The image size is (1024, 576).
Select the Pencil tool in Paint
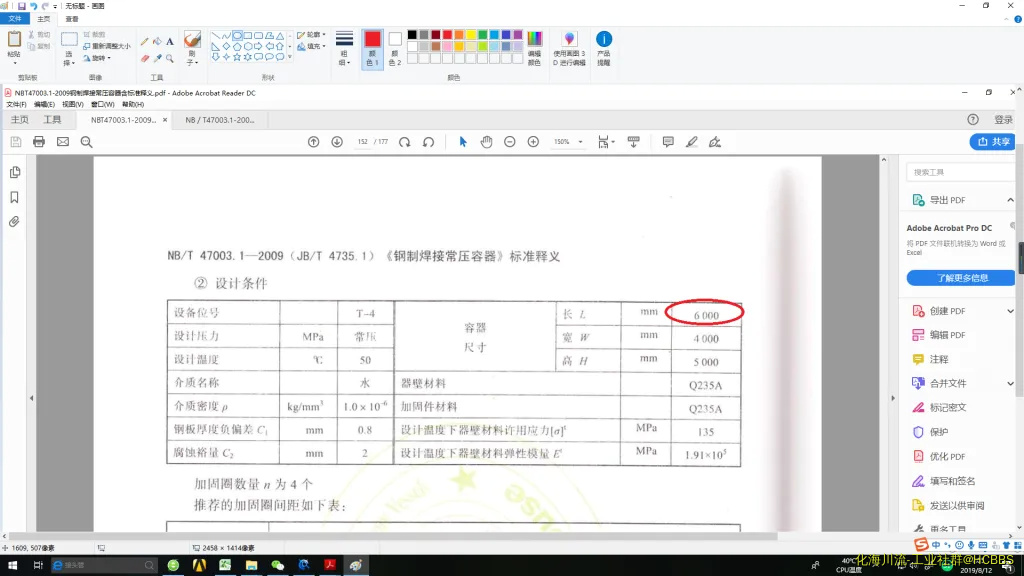[144, 41]
